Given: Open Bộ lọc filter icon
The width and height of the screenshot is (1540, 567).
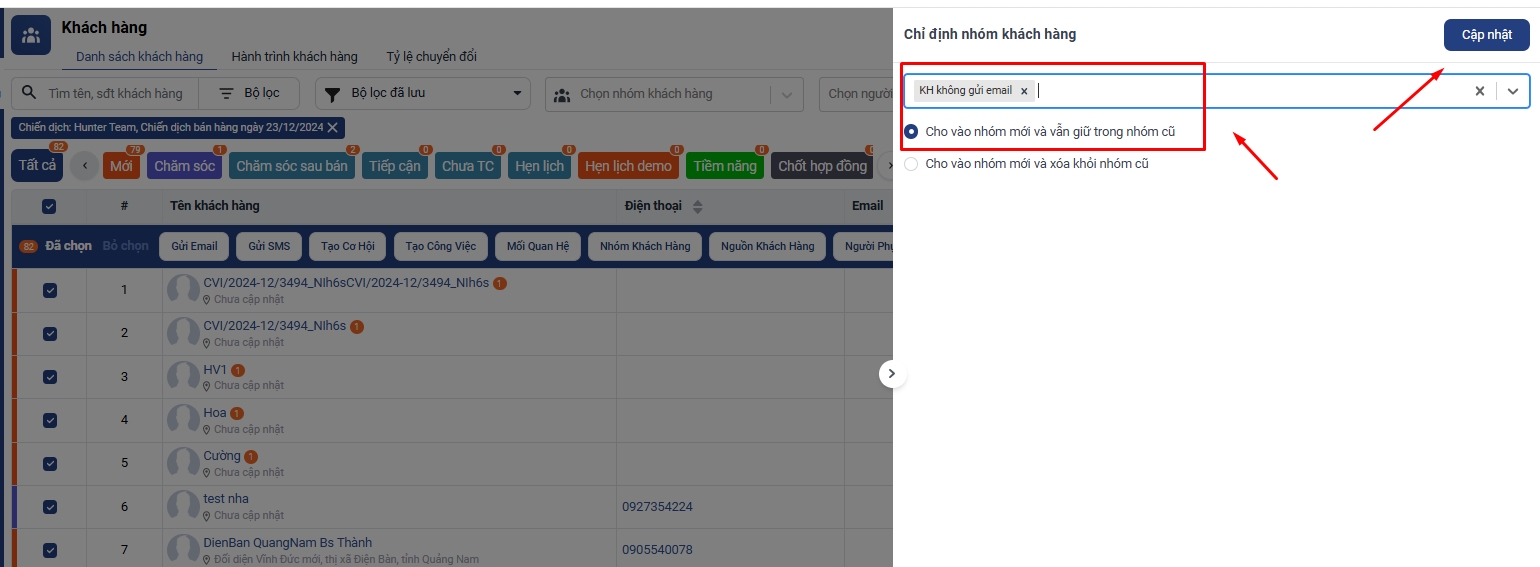Looking at the screenshot, I should [x=227, y=93].
